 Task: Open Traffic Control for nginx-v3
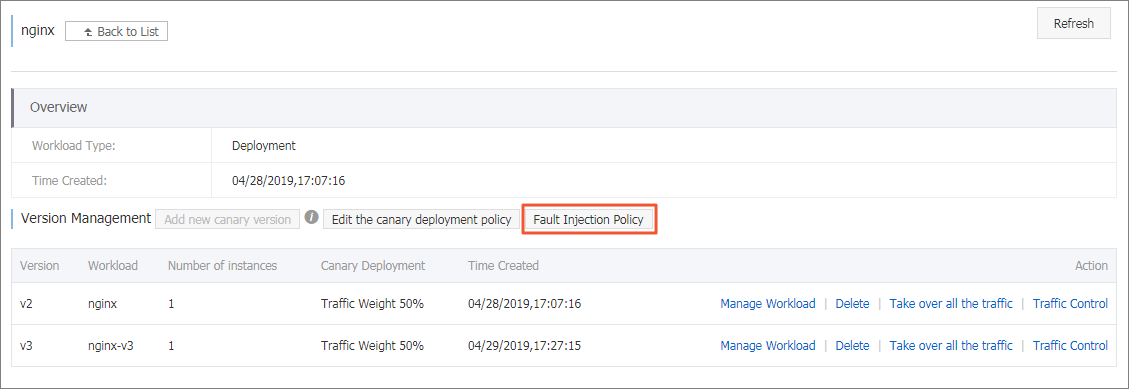pyautogui.click(x=1070, y=346)
